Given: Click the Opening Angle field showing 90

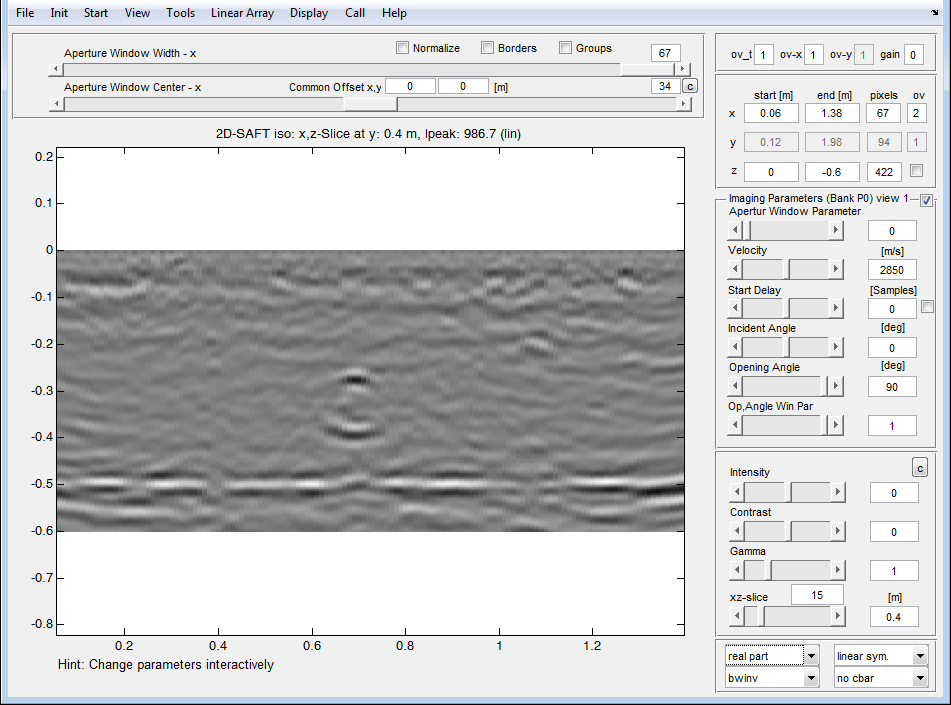Looking at the screenshot, I should [892, 386].
